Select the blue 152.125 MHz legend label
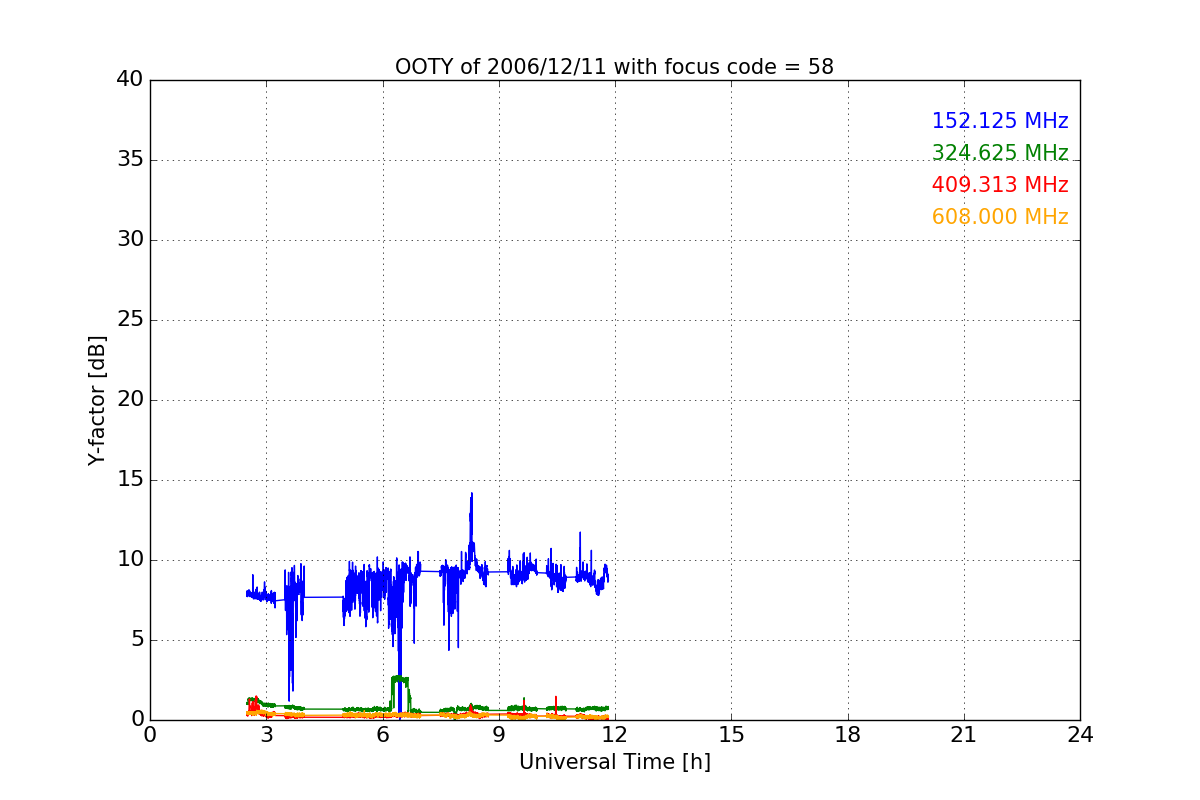Viewport: 1200px width, 800px height. pos(1000,121)
